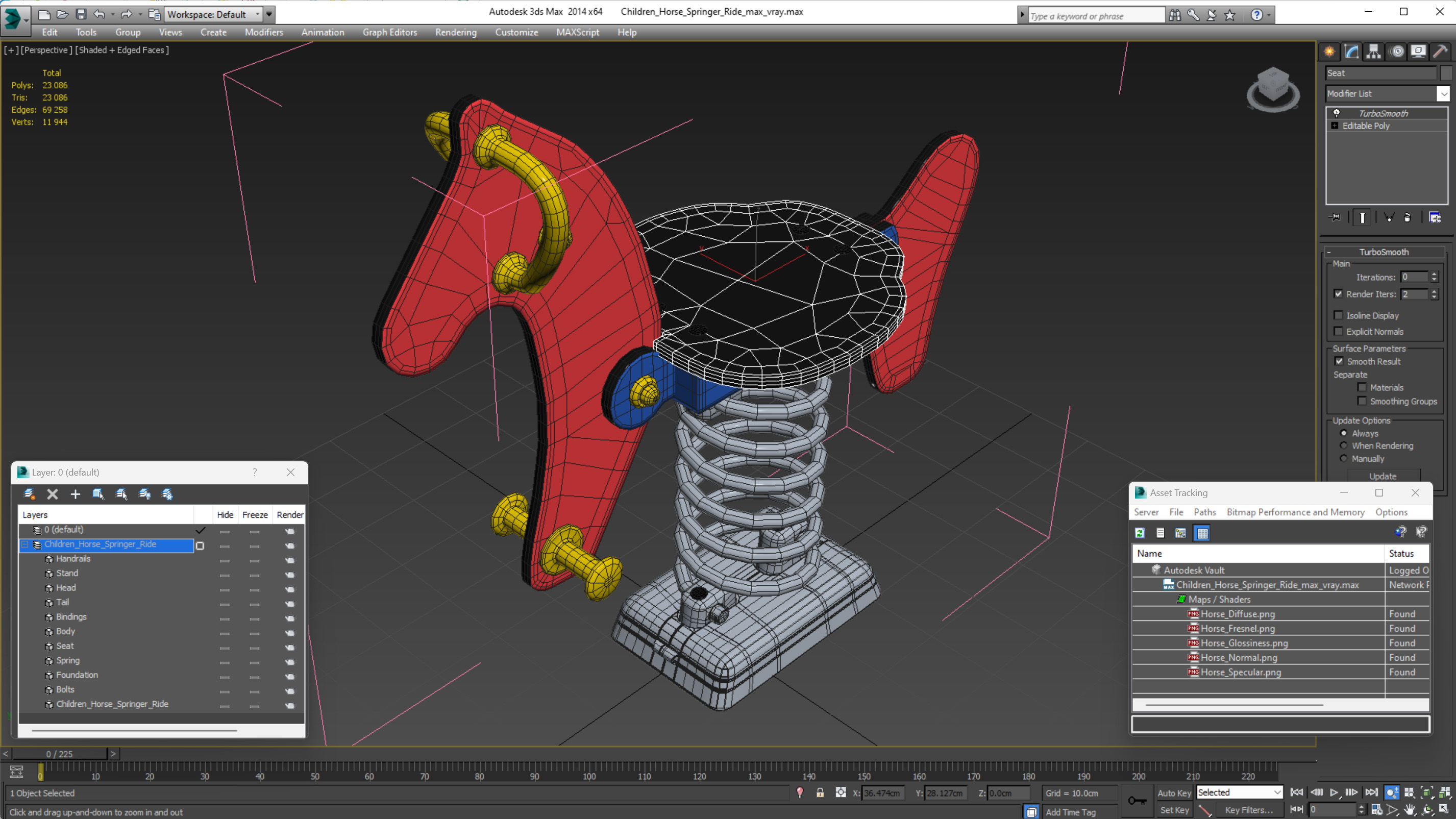The height and width of the screenshot is (819, 1456).
Task: Click the Key Filters button
Action: pos(1249,810)
